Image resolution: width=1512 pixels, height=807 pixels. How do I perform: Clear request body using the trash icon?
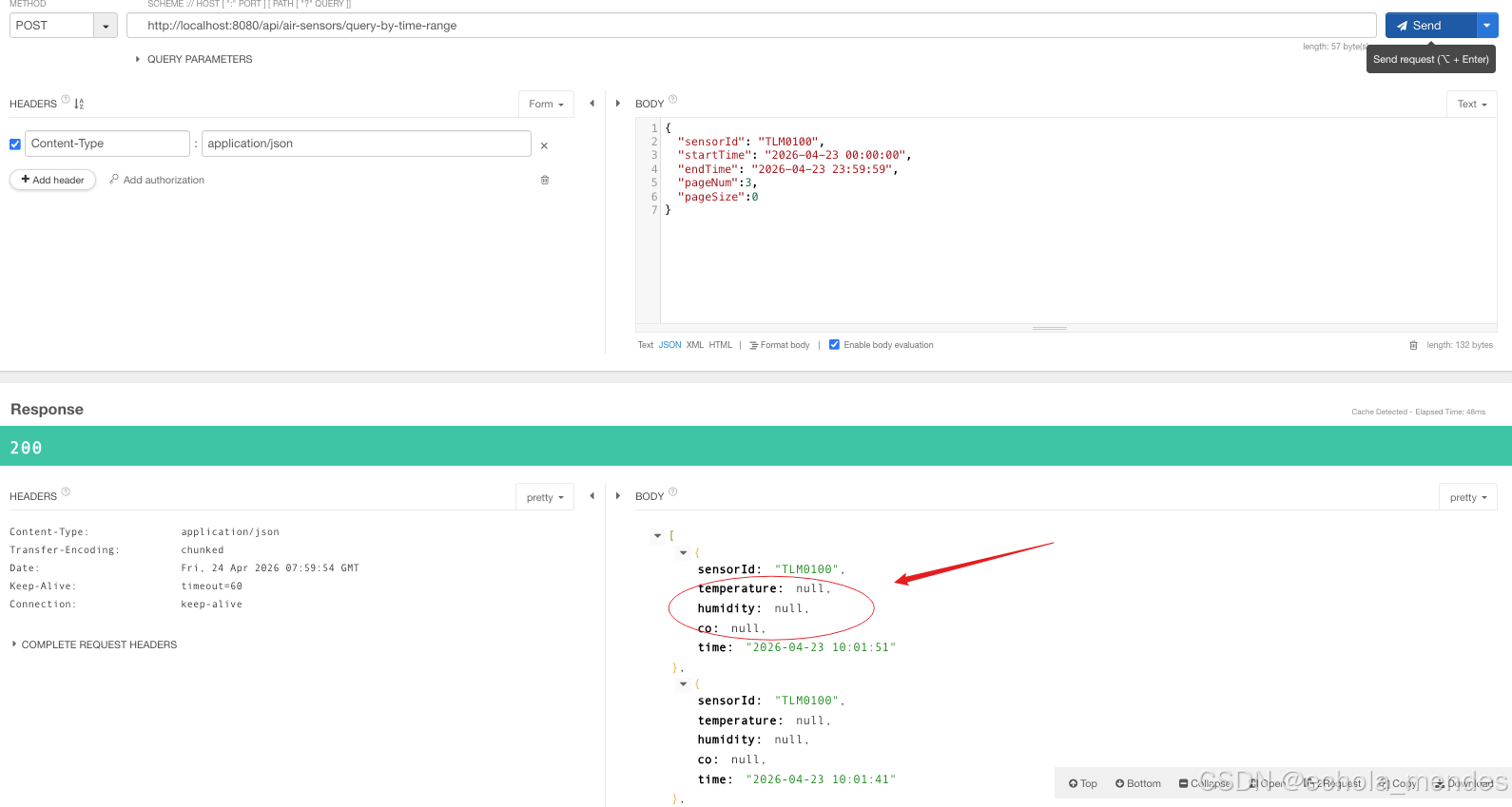pos(1413,345)
